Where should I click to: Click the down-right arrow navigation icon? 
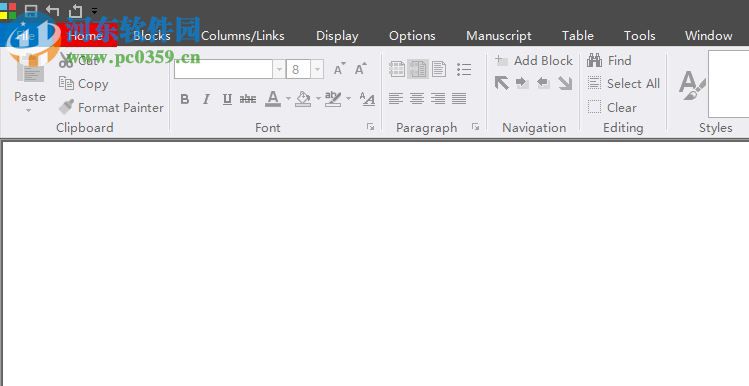click(x=565, y=83)
